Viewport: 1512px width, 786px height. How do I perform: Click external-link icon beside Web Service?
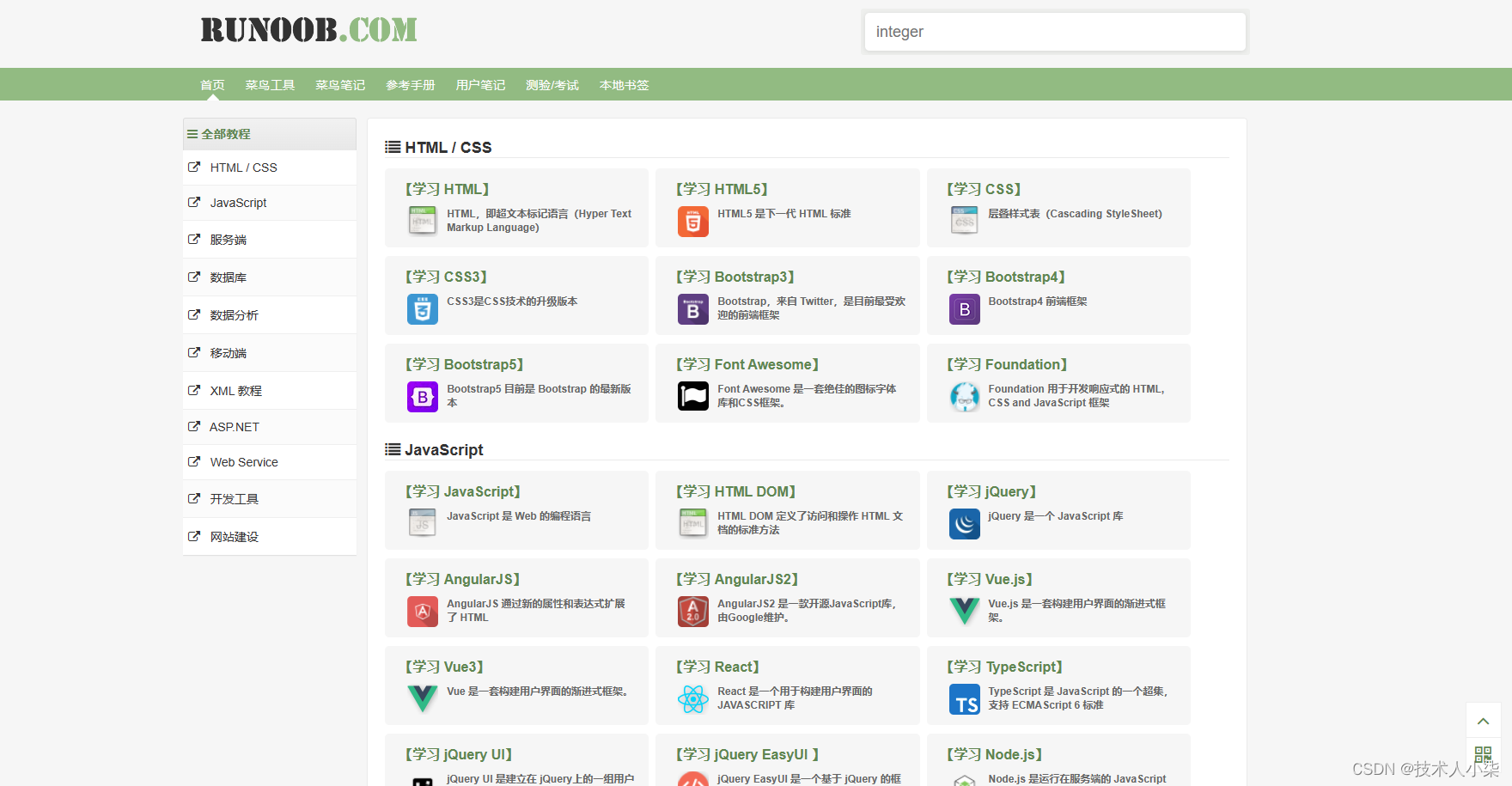coord(194,461)
